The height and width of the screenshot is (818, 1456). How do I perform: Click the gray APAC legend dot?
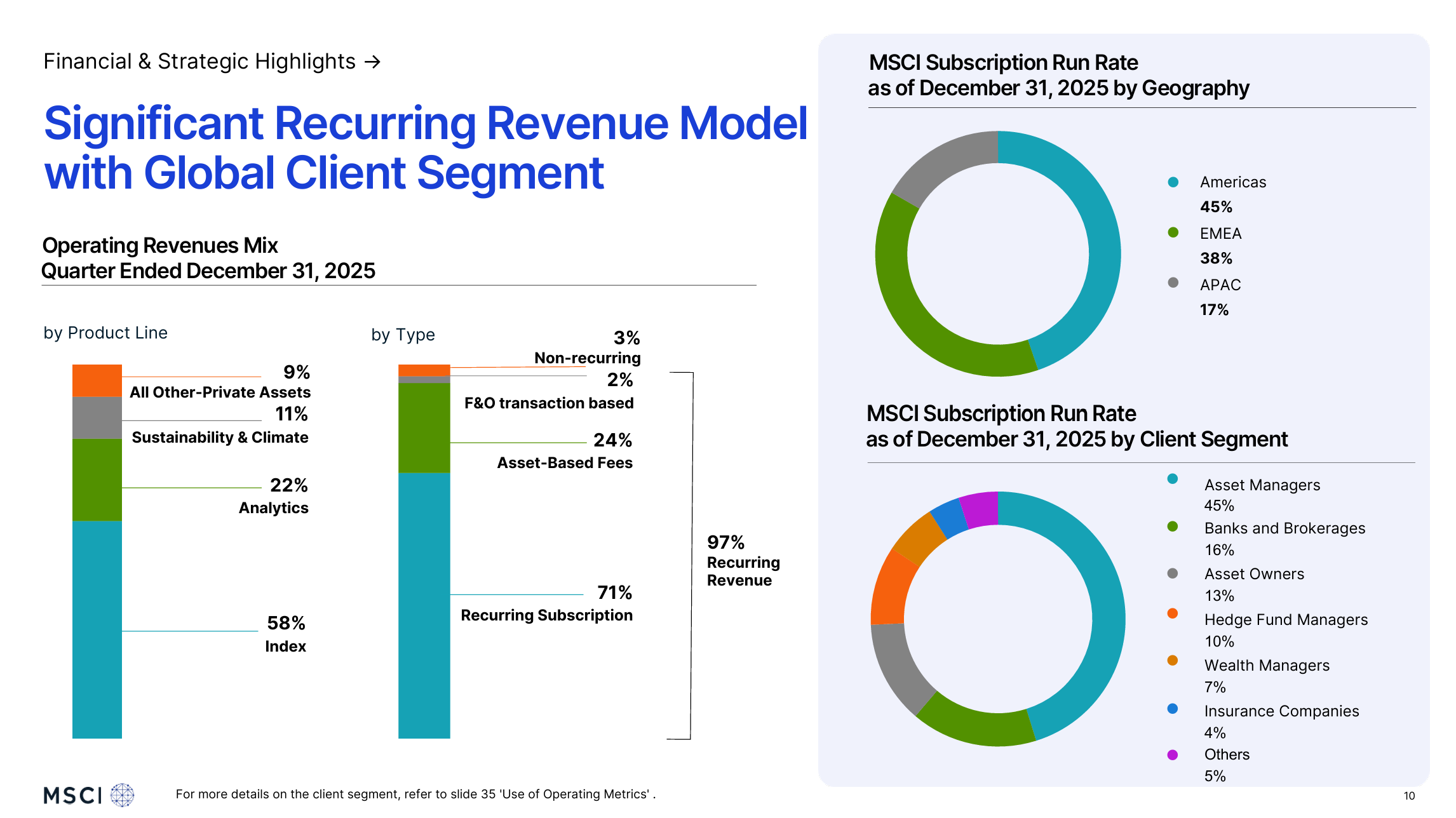[1173, 283]
